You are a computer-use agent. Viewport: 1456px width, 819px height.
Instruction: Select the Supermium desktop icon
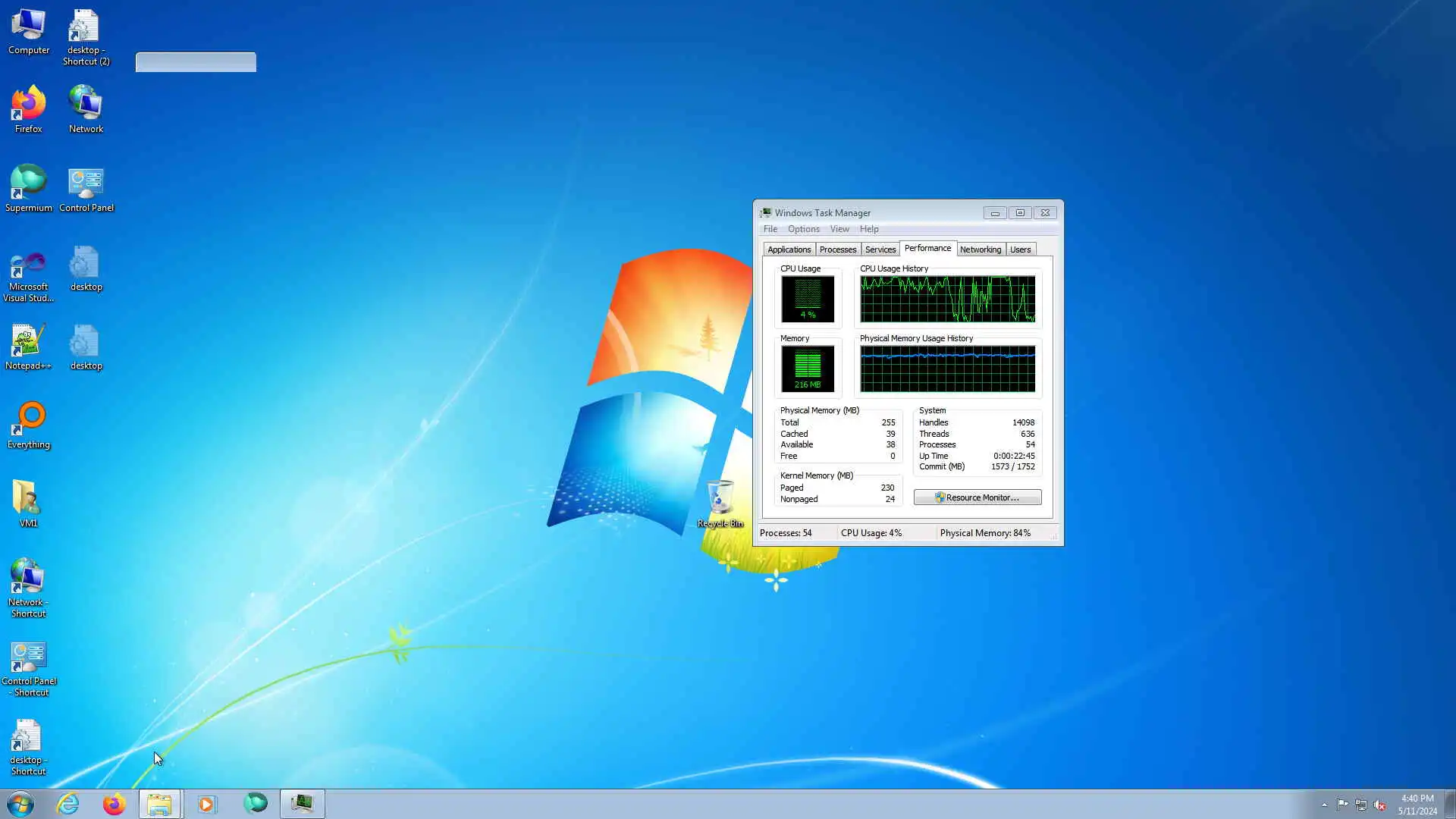28,186
